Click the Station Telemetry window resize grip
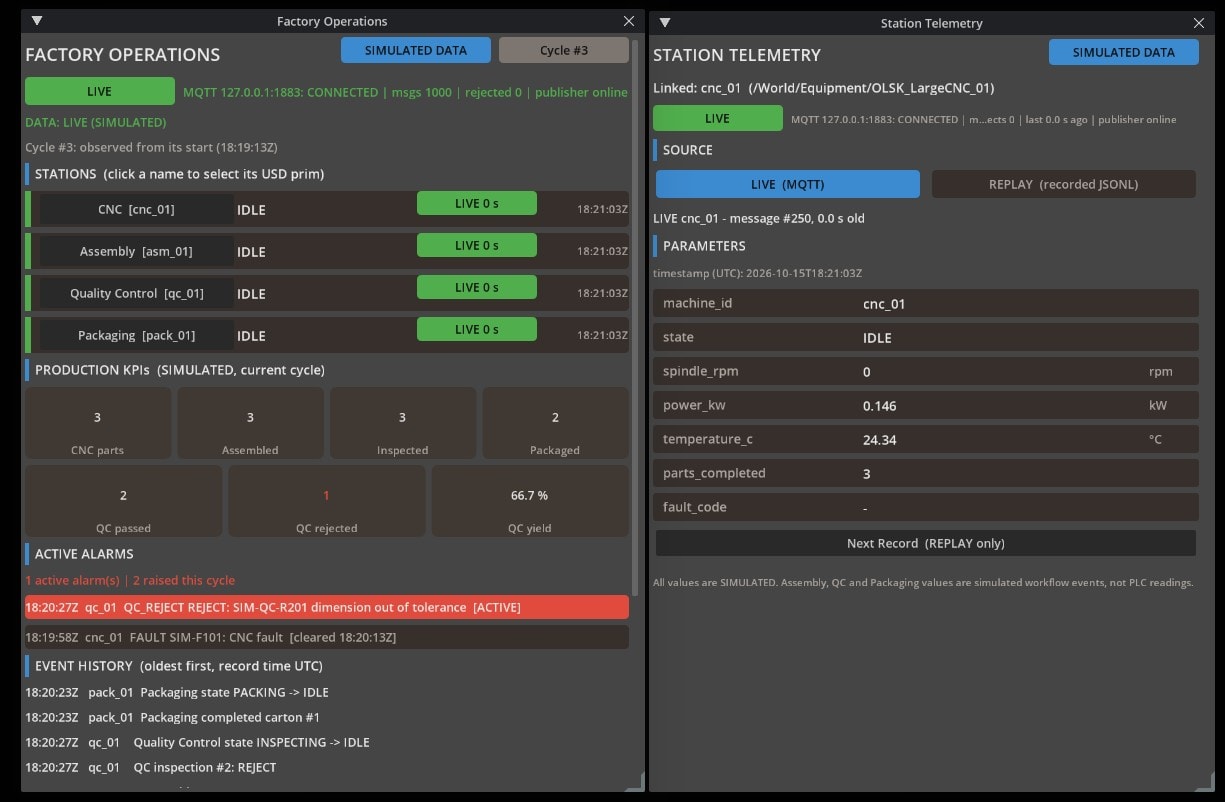 (x=1204, y=782)
